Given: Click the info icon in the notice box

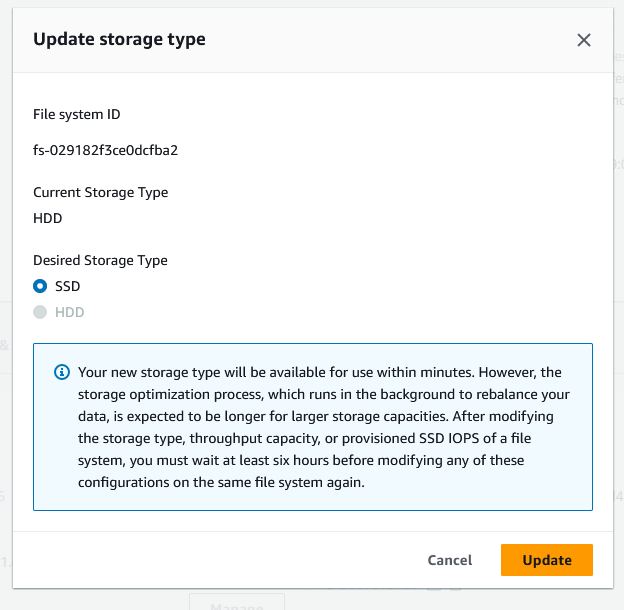Looking at the screenshot, I should coord(61,372).
